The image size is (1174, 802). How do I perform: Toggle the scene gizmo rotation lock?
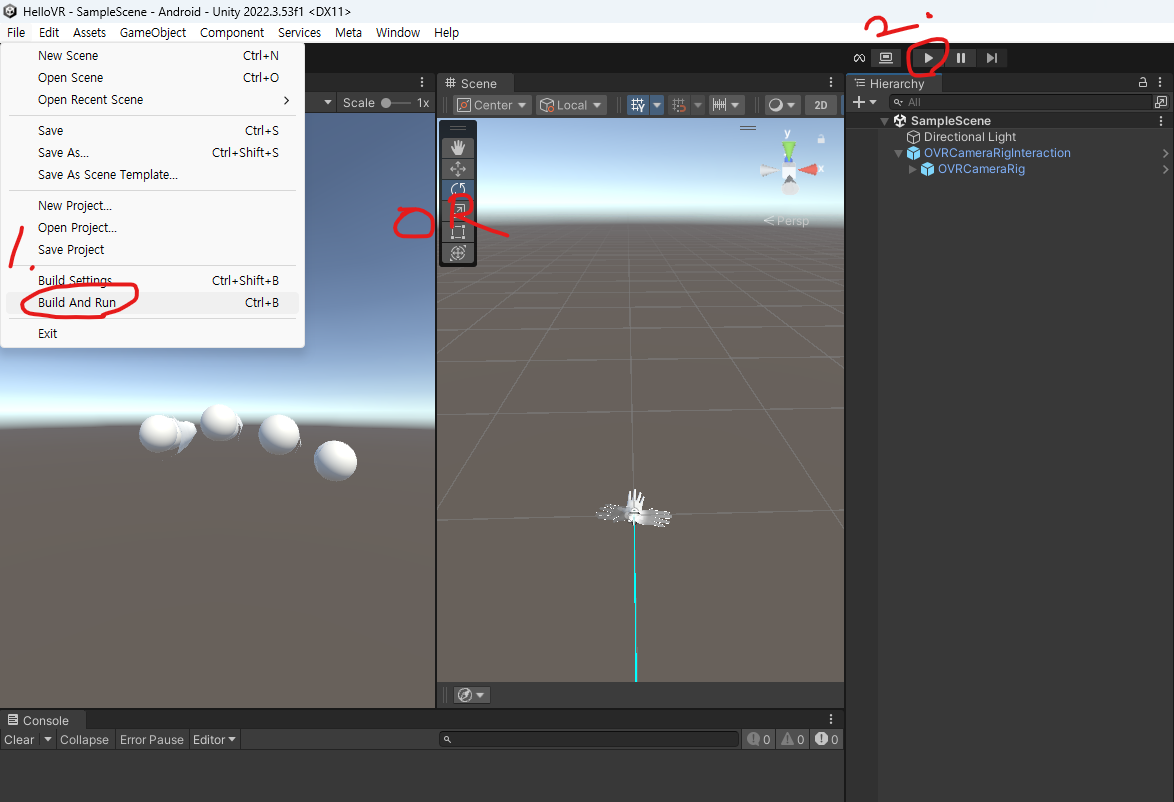pyautogui.click(x=821, y=139)
